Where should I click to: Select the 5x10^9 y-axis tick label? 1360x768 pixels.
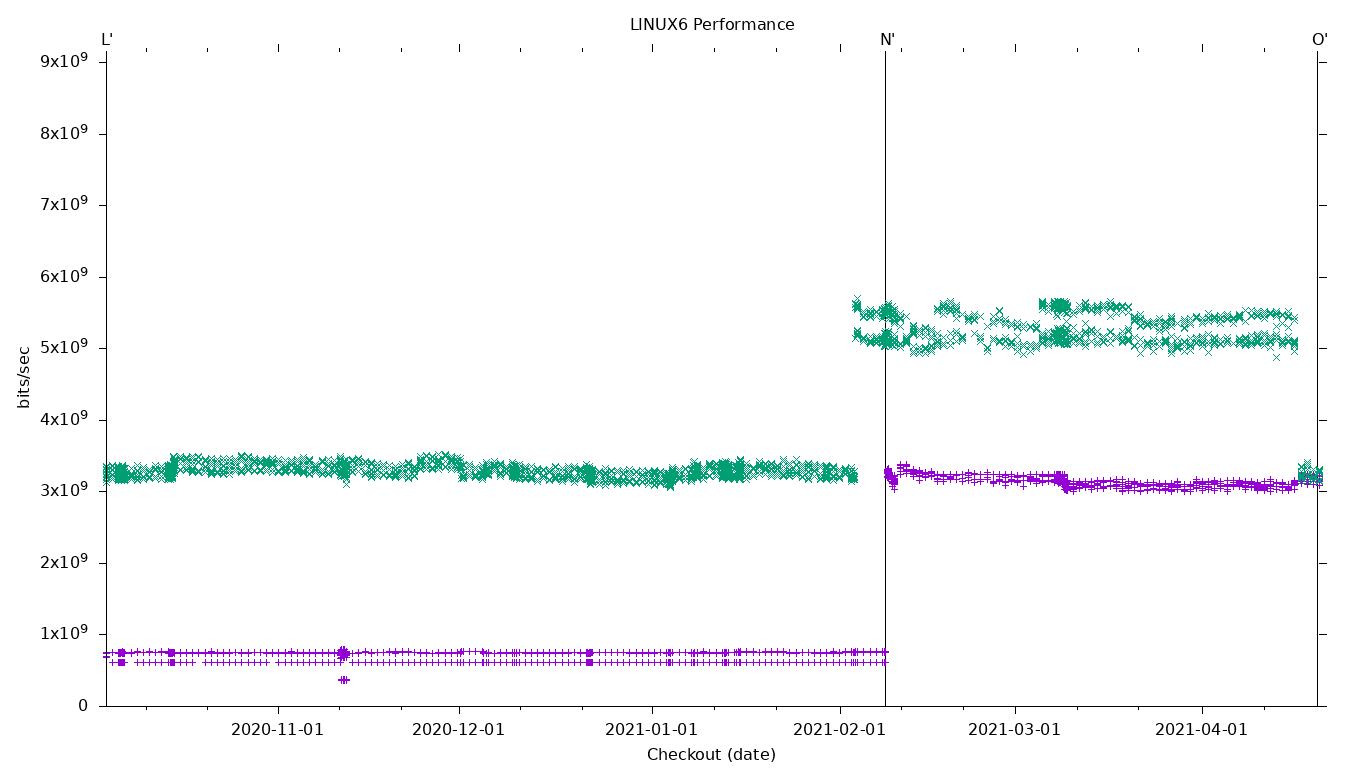pyautogui.click(x=64, y=346)
